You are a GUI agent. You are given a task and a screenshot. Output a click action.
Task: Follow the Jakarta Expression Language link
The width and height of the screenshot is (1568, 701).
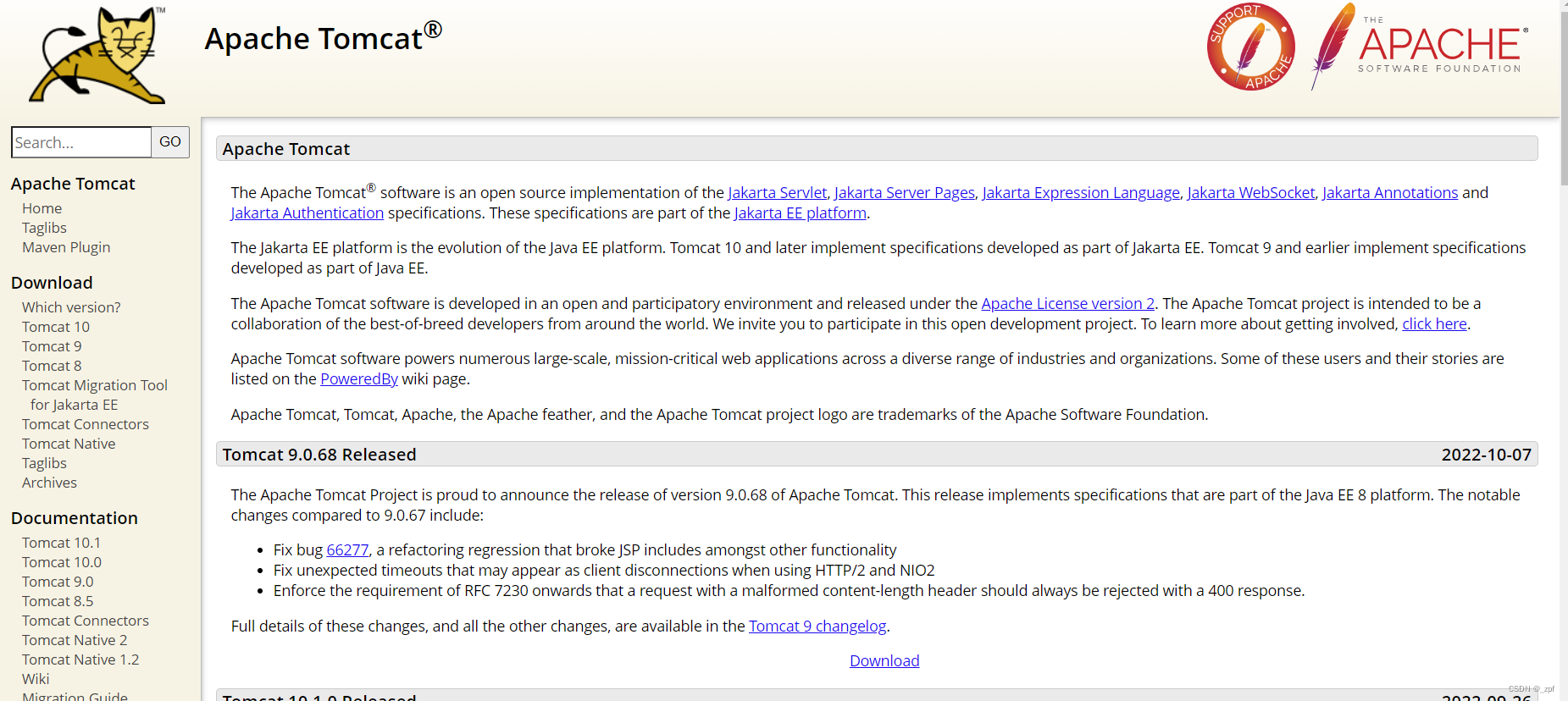1081,193
